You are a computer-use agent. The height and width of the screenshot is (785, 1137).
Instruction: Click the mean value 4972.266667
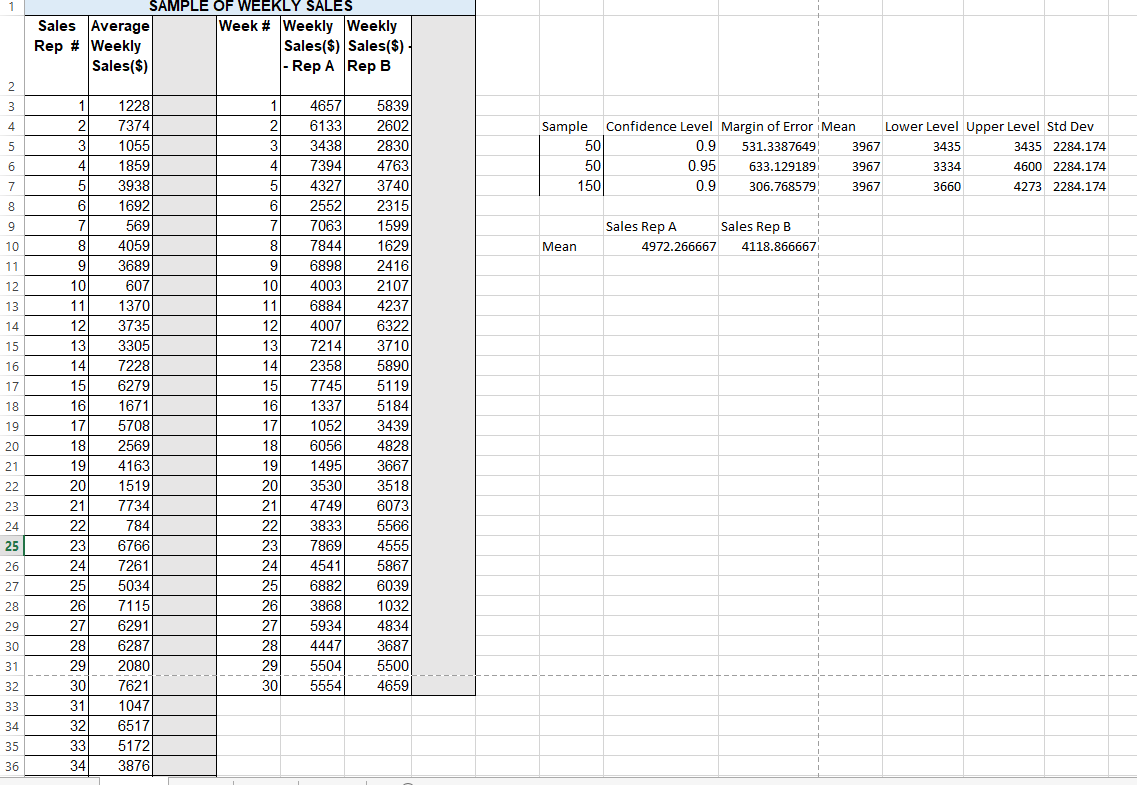click(661, 246)
